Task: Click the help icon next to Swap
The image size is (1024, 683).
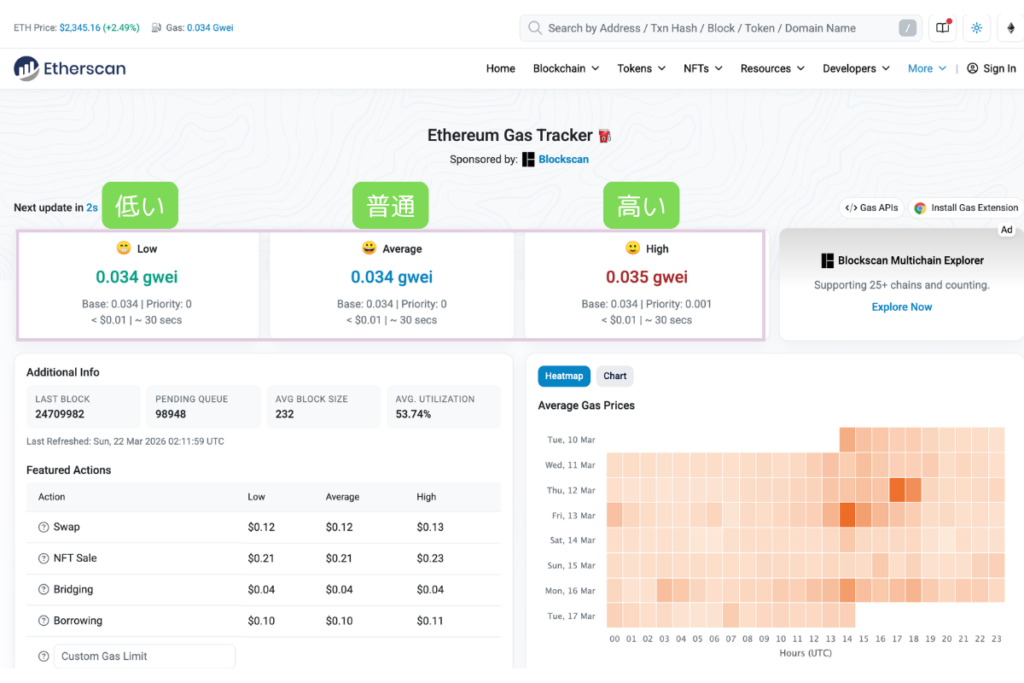Action: tap(43, 527)
